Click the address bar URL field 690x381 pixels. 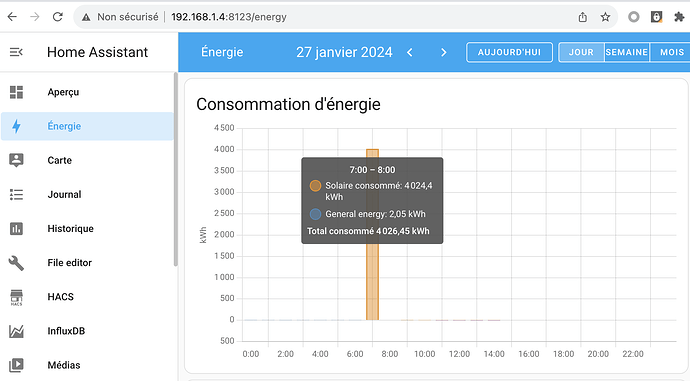(229, 17)
